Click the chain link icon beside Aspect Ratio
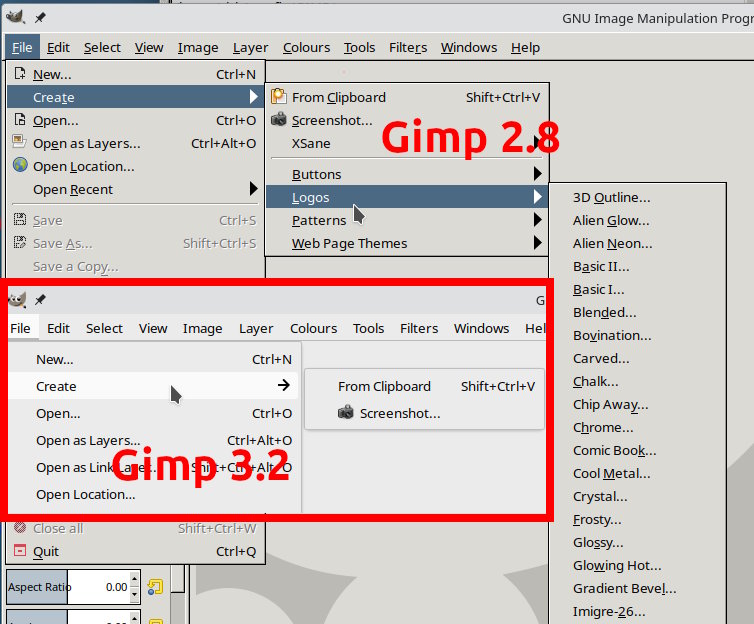754x624 pixels. click(155, 587)
